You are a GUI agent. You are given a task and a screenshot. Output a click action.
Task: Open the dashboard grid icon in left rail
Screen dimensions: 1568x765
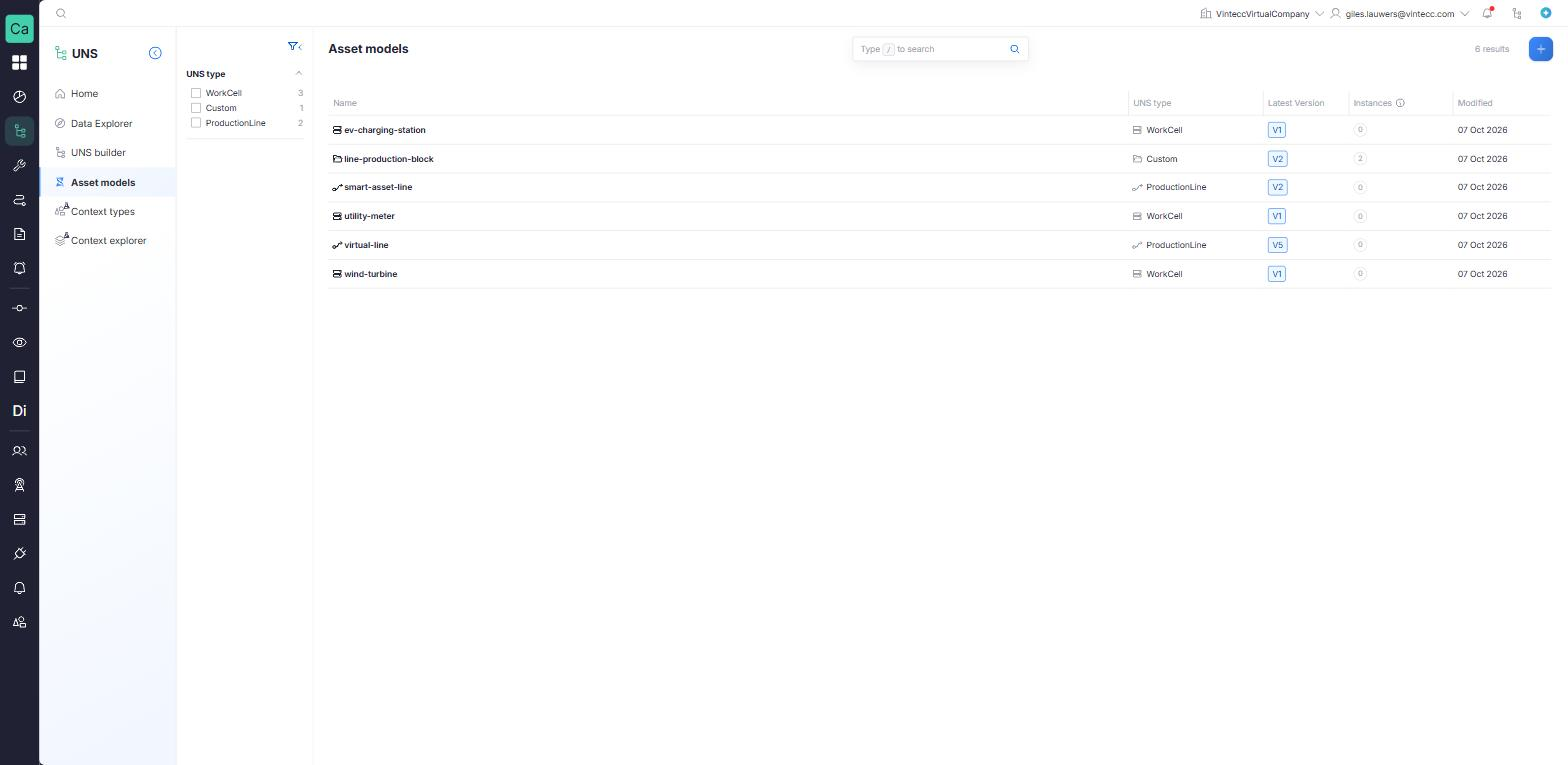pyautogui.click(x=19, y=63)
